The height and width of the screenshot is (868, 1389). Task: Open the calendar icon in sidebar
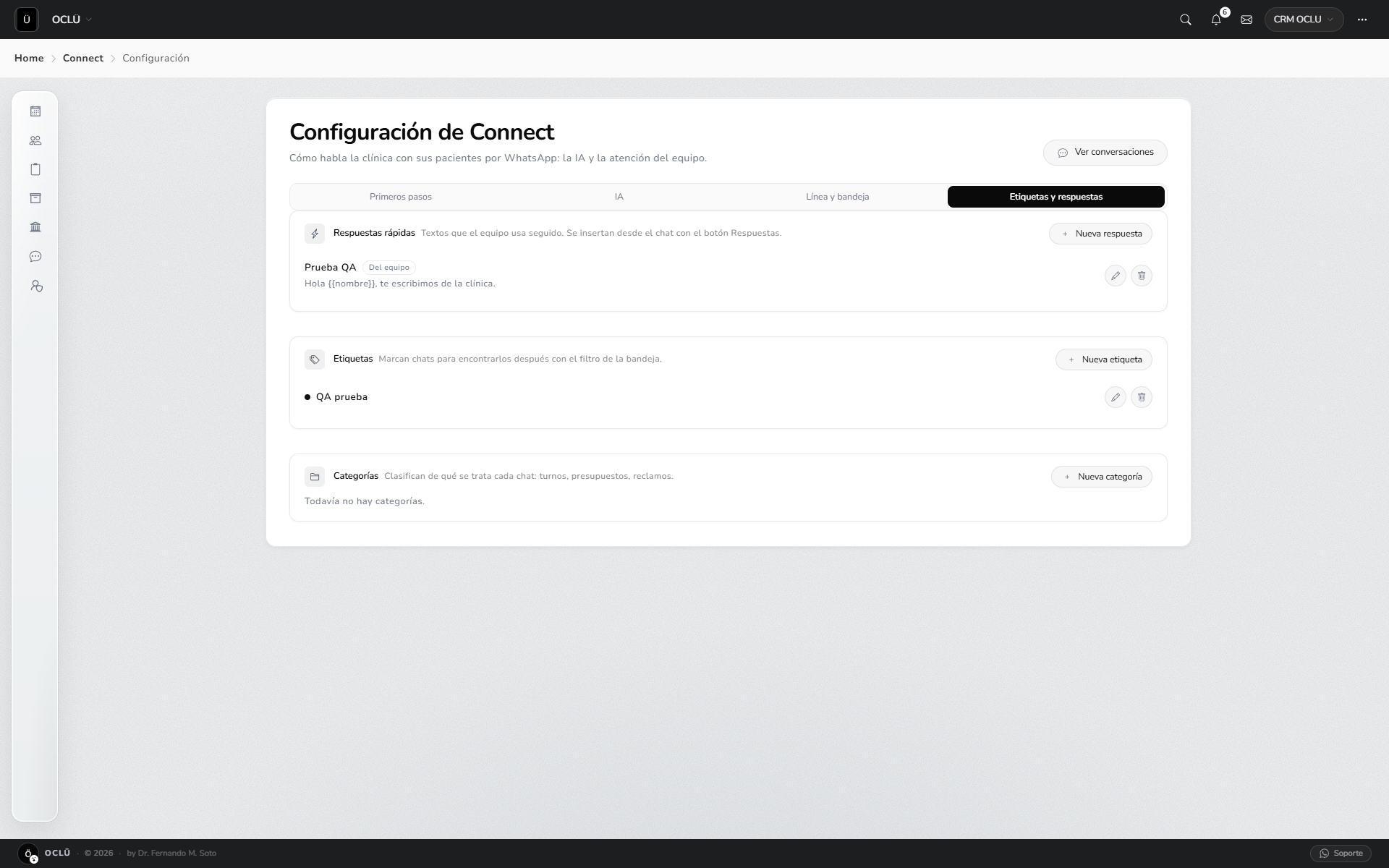coord(35,111)
